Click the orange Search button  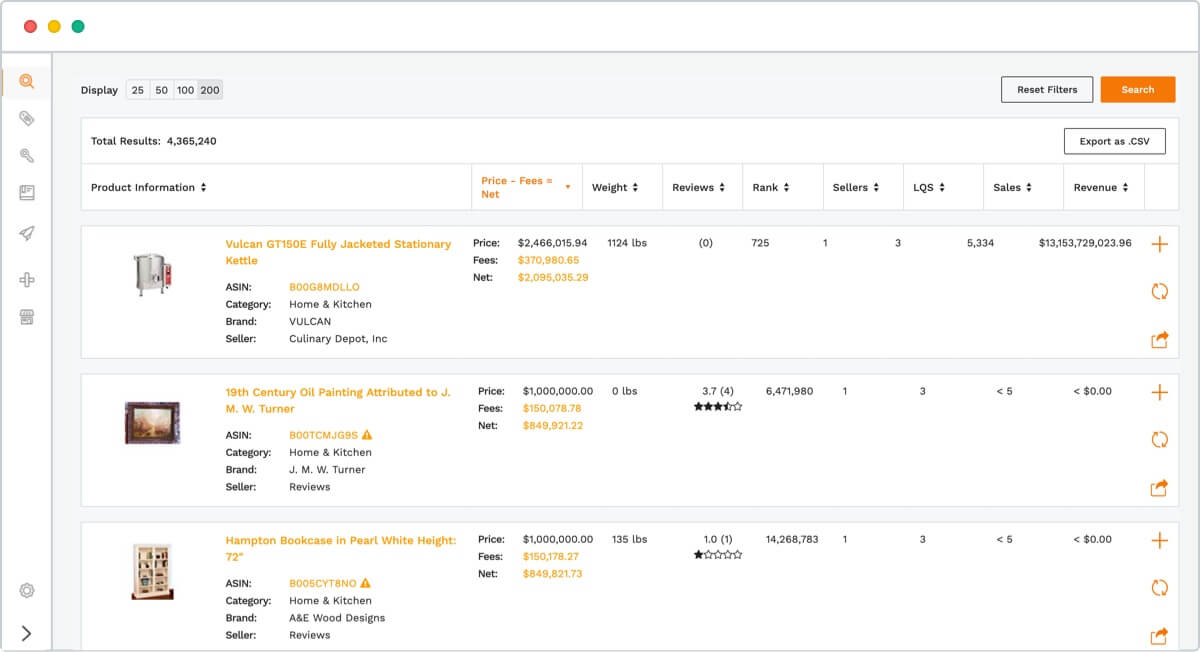point(1138,90)
